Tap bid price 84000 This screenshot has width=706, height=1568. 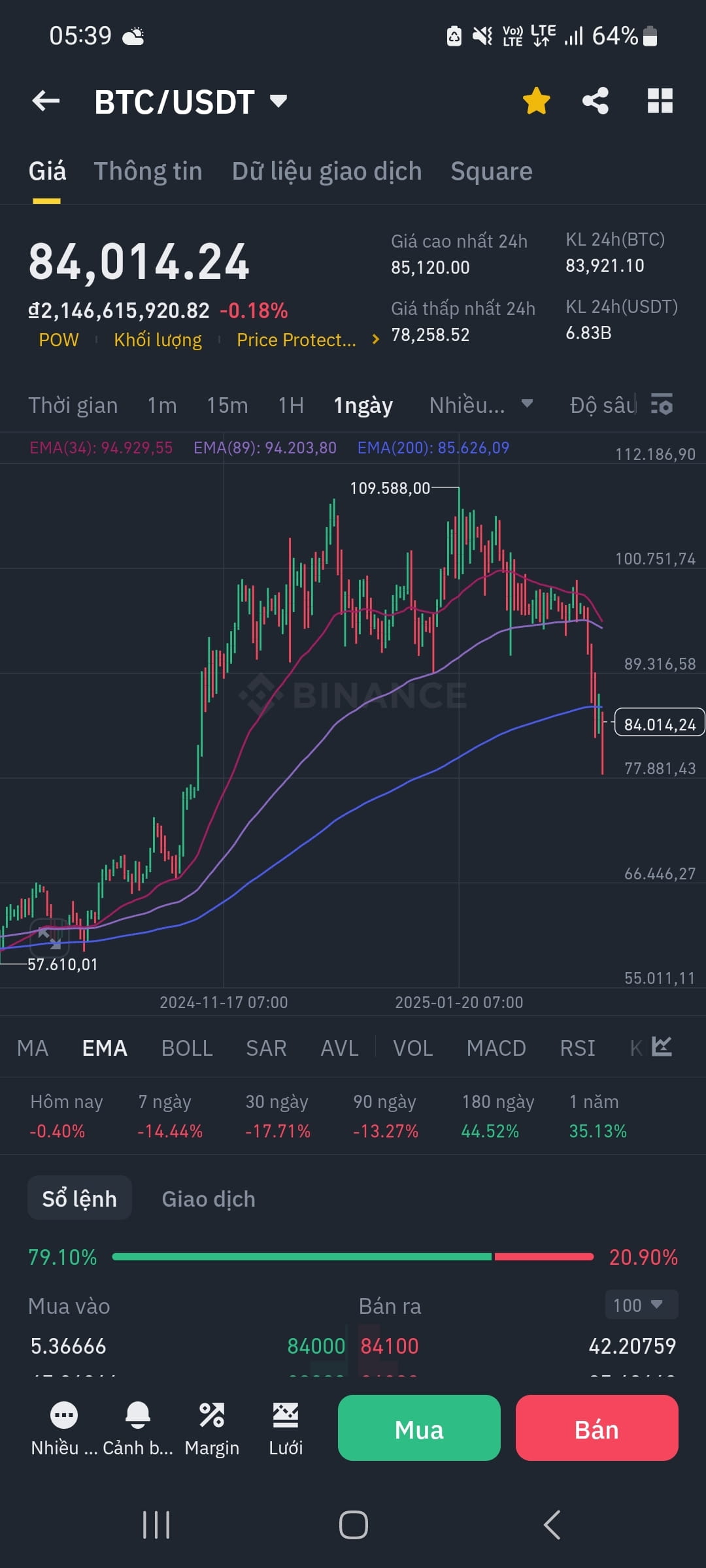(316, 1346)
